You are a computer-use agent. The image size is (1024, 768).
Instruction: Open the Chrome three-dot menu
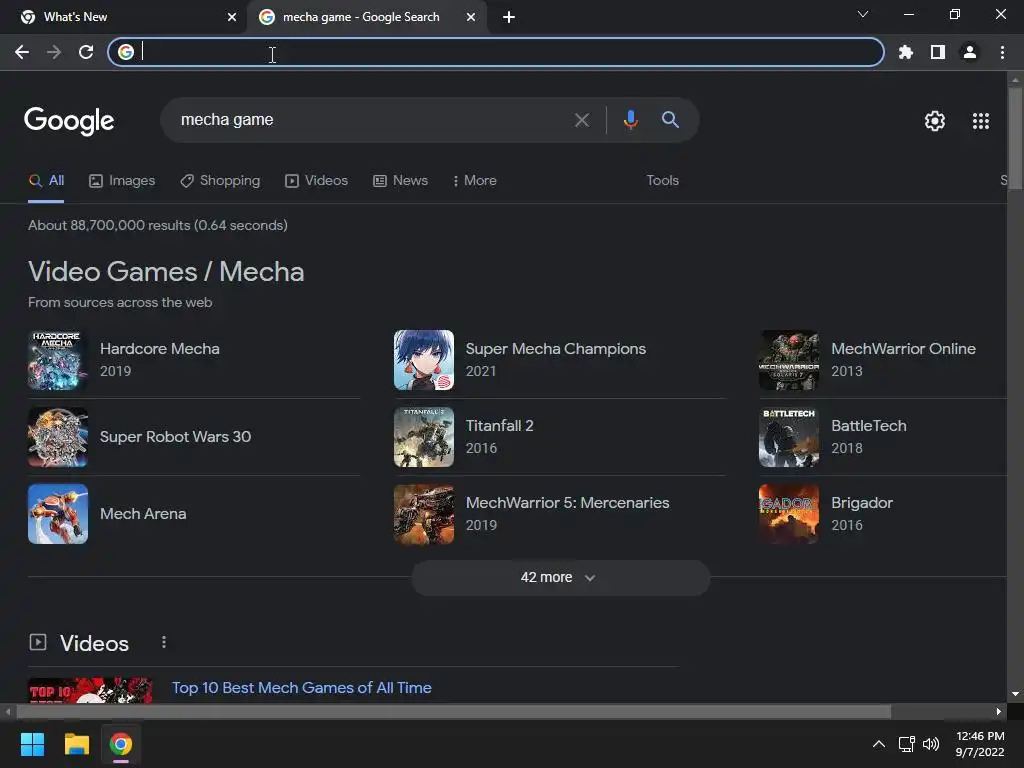pyautogui.click(x=1002, y=52)
